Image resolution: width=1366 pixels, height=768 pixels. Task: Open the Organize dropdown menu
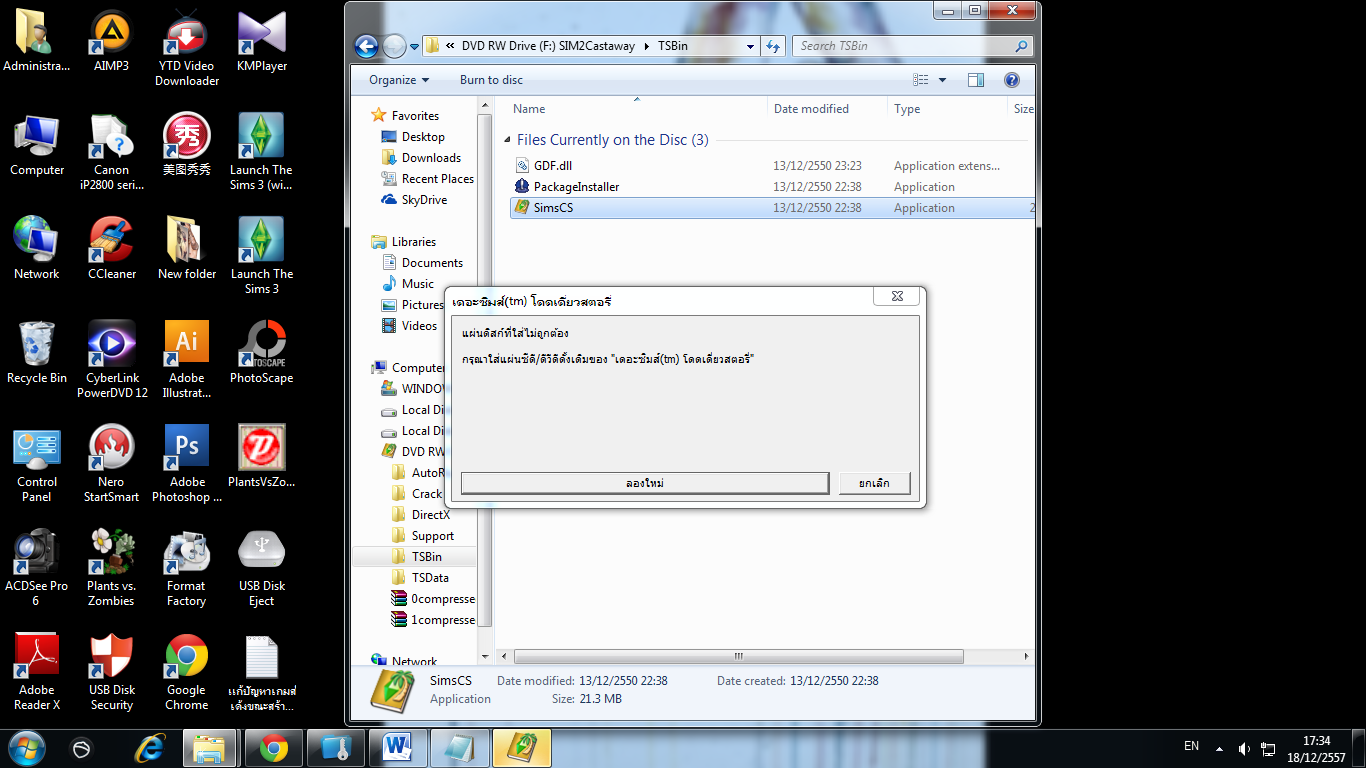coord(398,80)
